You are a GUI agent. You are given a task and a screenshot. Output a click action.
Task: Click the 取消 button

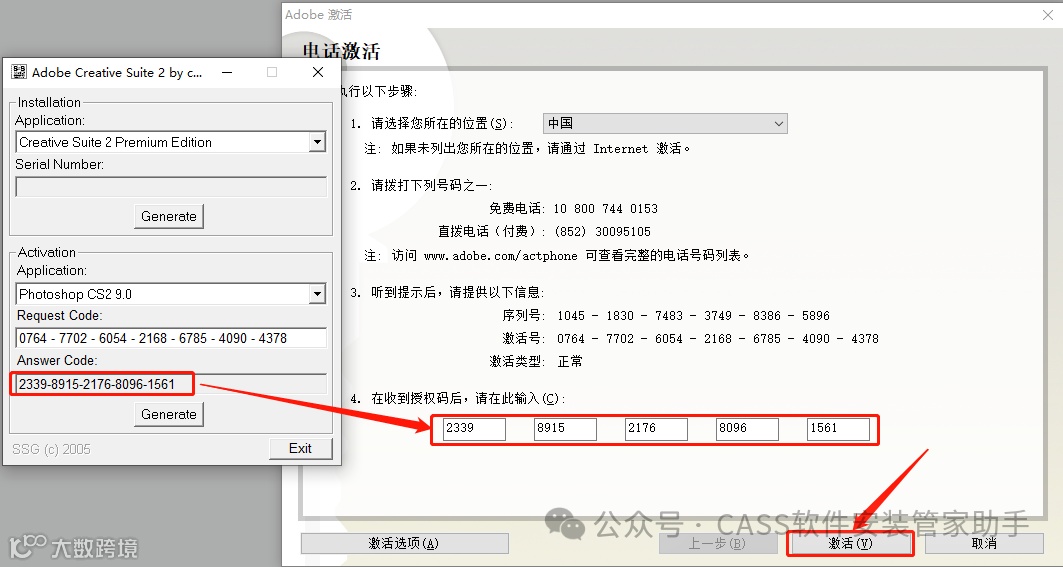[984, 543]
